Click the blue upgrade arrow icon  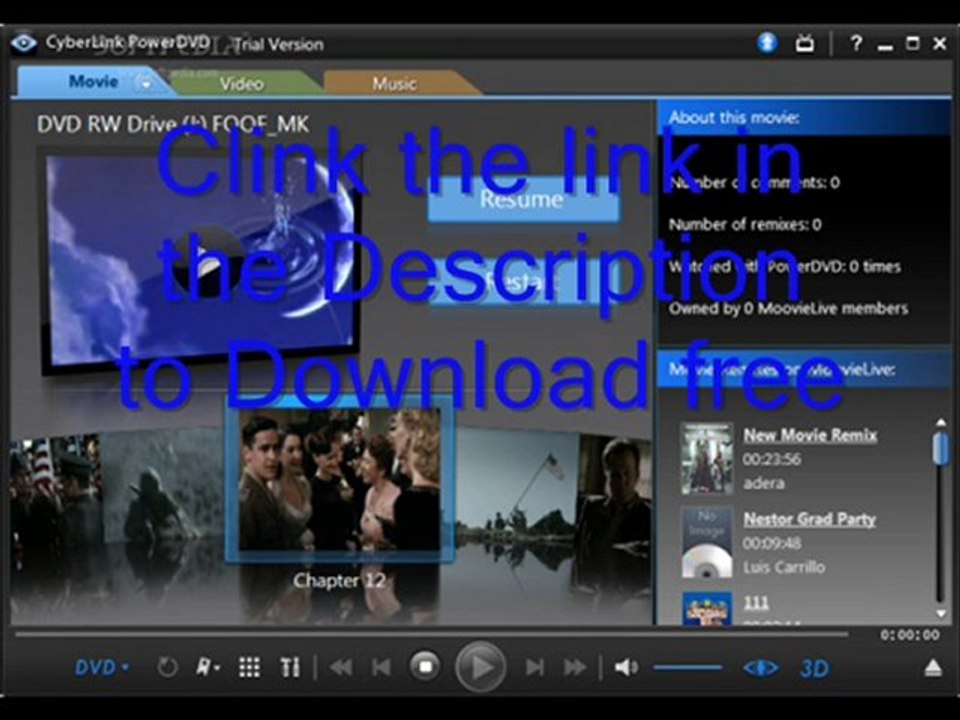pos(767,42)
